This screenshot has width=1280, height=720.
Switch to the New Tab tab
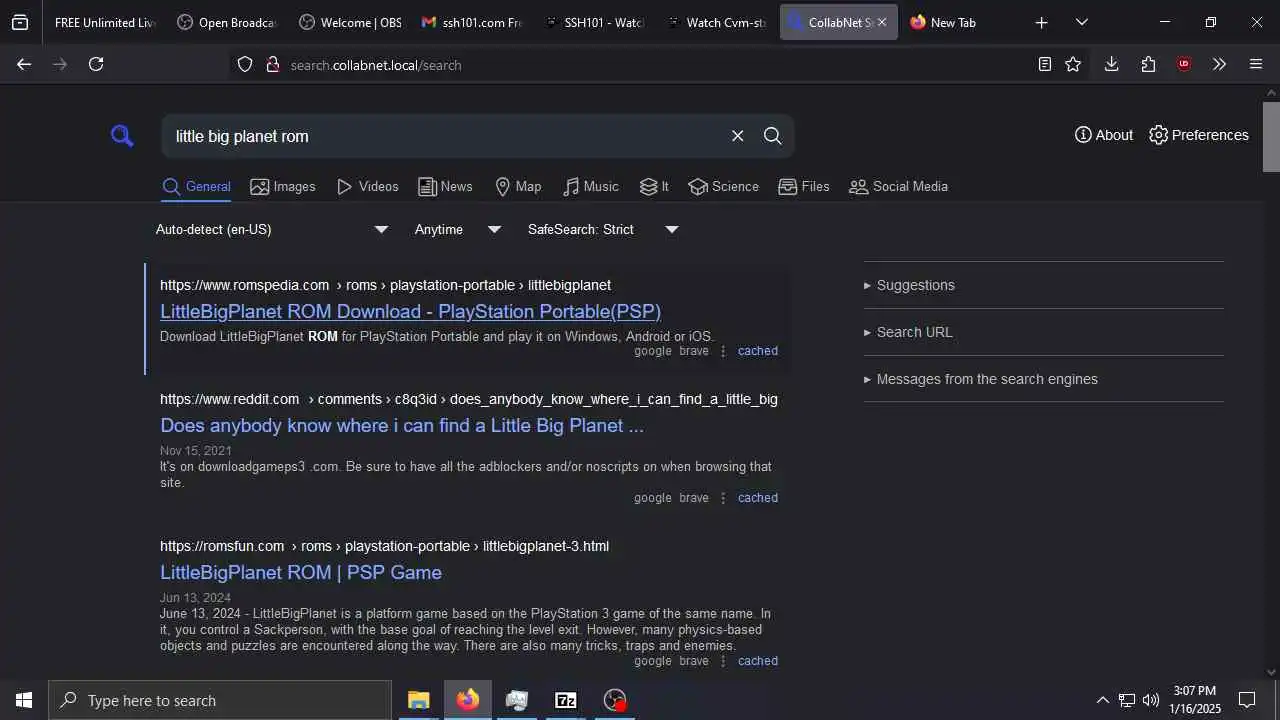959,22
